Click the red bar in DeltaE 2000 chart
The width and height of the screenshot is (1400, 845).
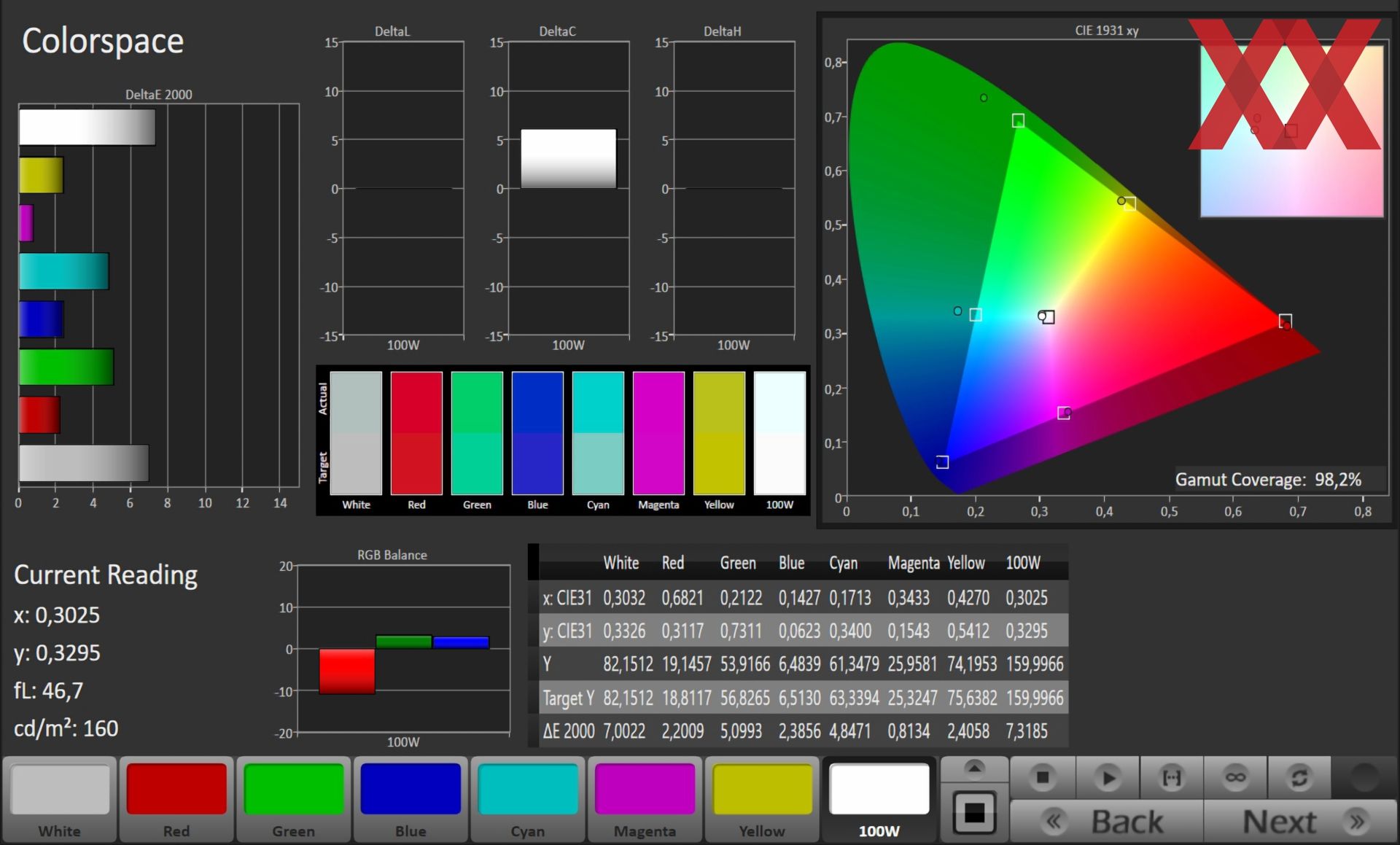[39, 415]
